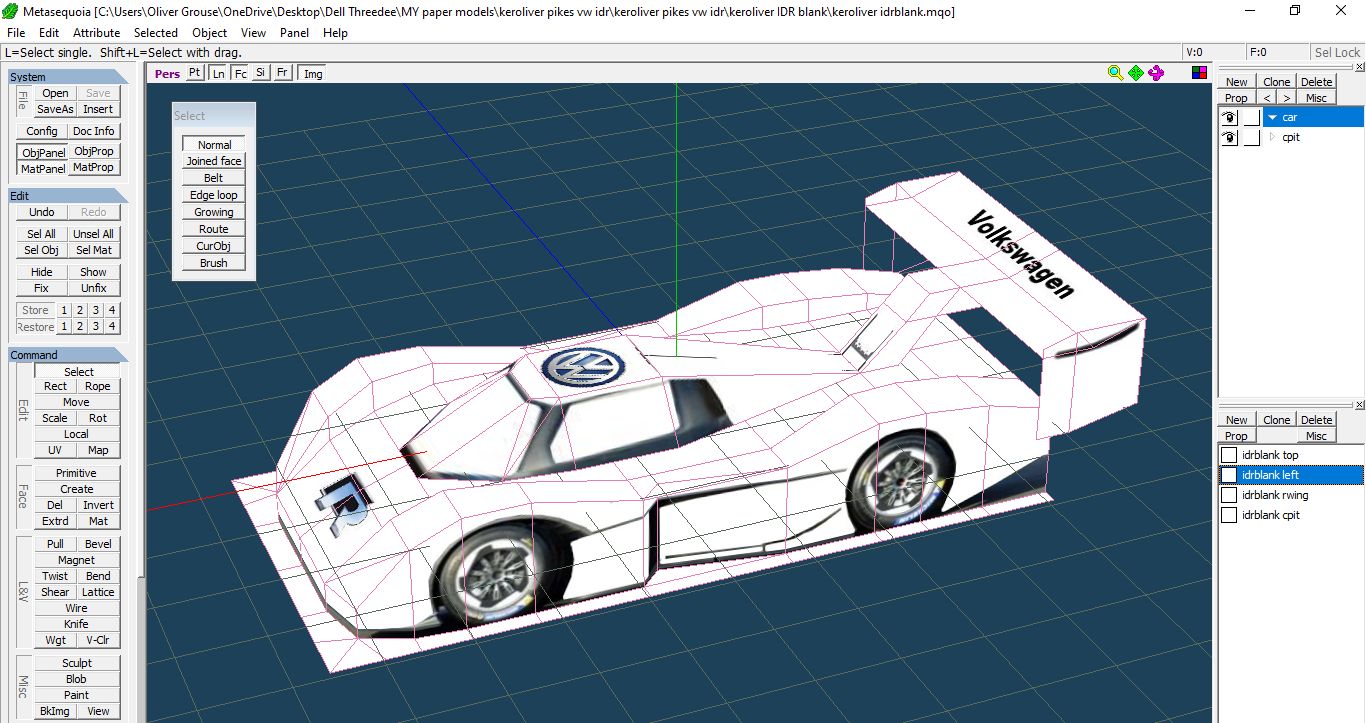
Task: Close the object panel with X
Action: (x=1359, y=67)
